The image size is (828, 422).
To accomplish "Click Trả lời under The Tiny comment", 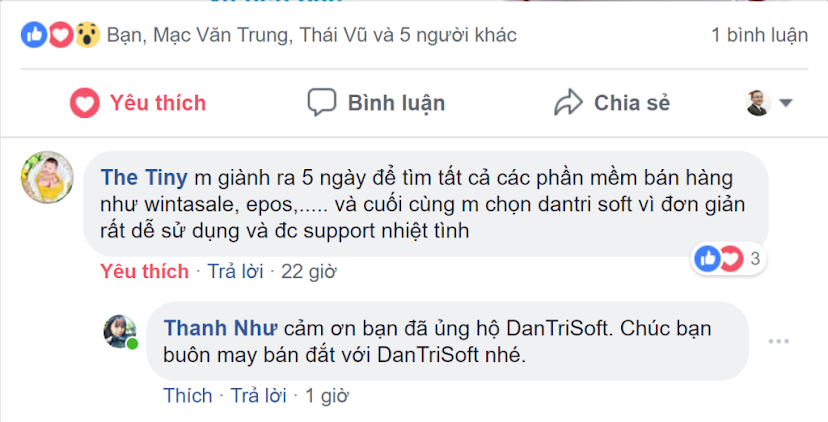I will tap(235, 271).
